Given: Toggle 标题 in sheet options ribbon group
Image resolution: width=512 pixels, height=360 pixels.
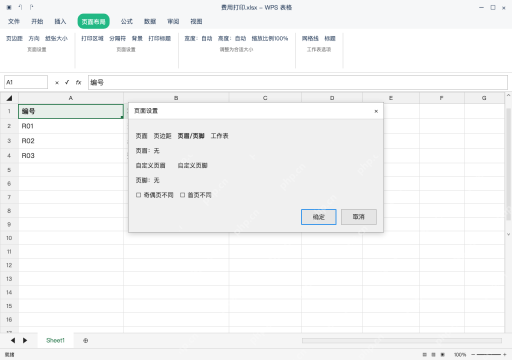Looking at the screenshot, I should point(330,38).
